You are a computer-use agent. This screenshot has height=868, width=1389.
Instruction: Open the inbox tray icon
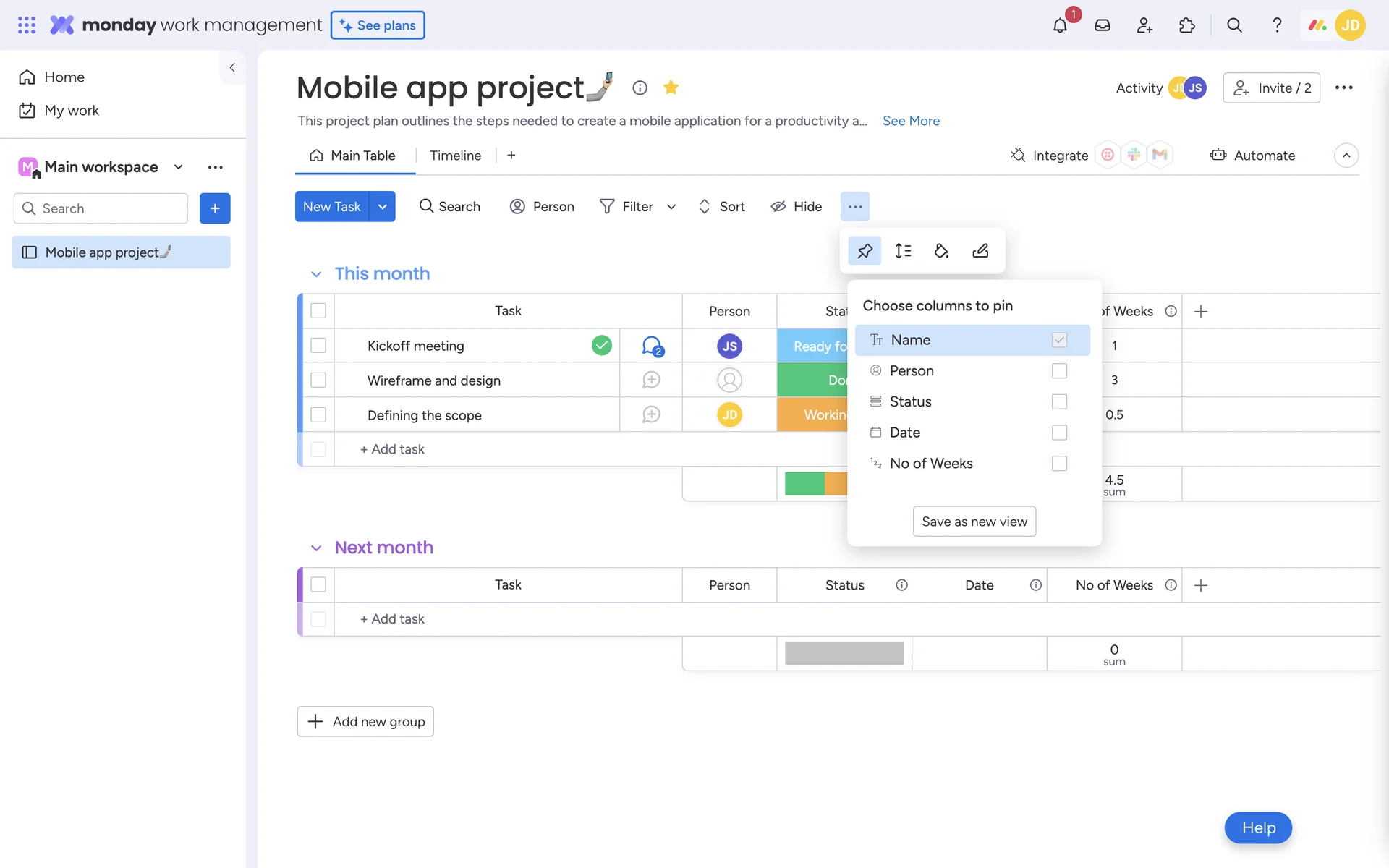(x=1102, y=25)
